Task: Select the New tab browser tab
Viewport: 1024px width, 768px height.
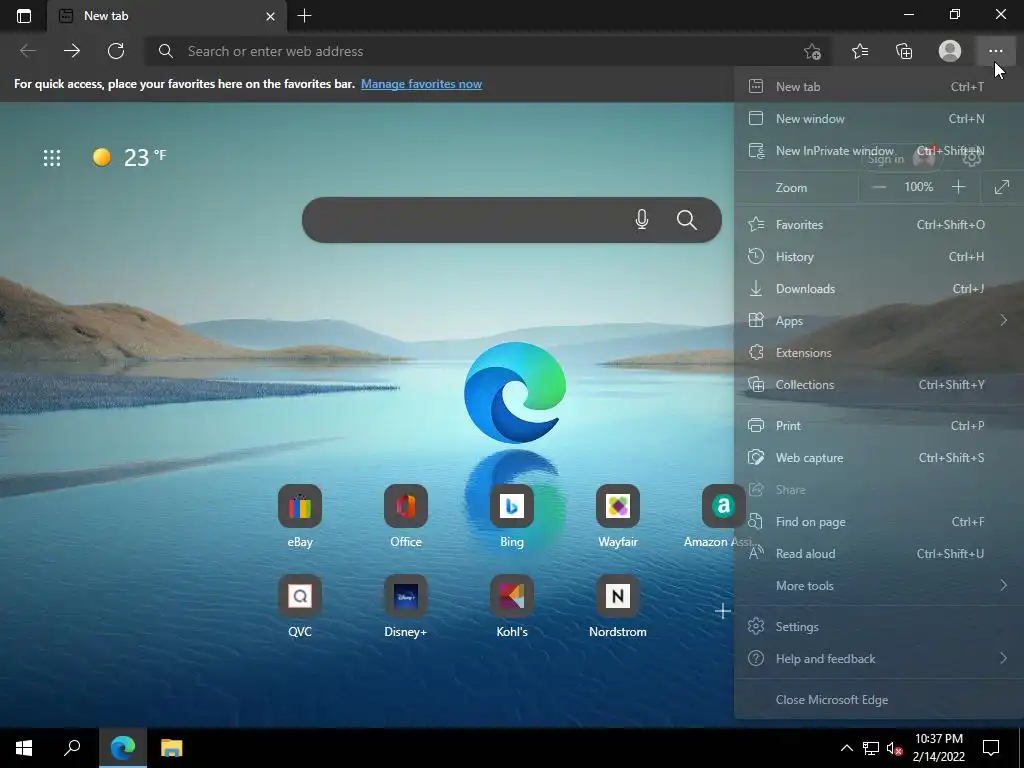Action: [167, 16]
